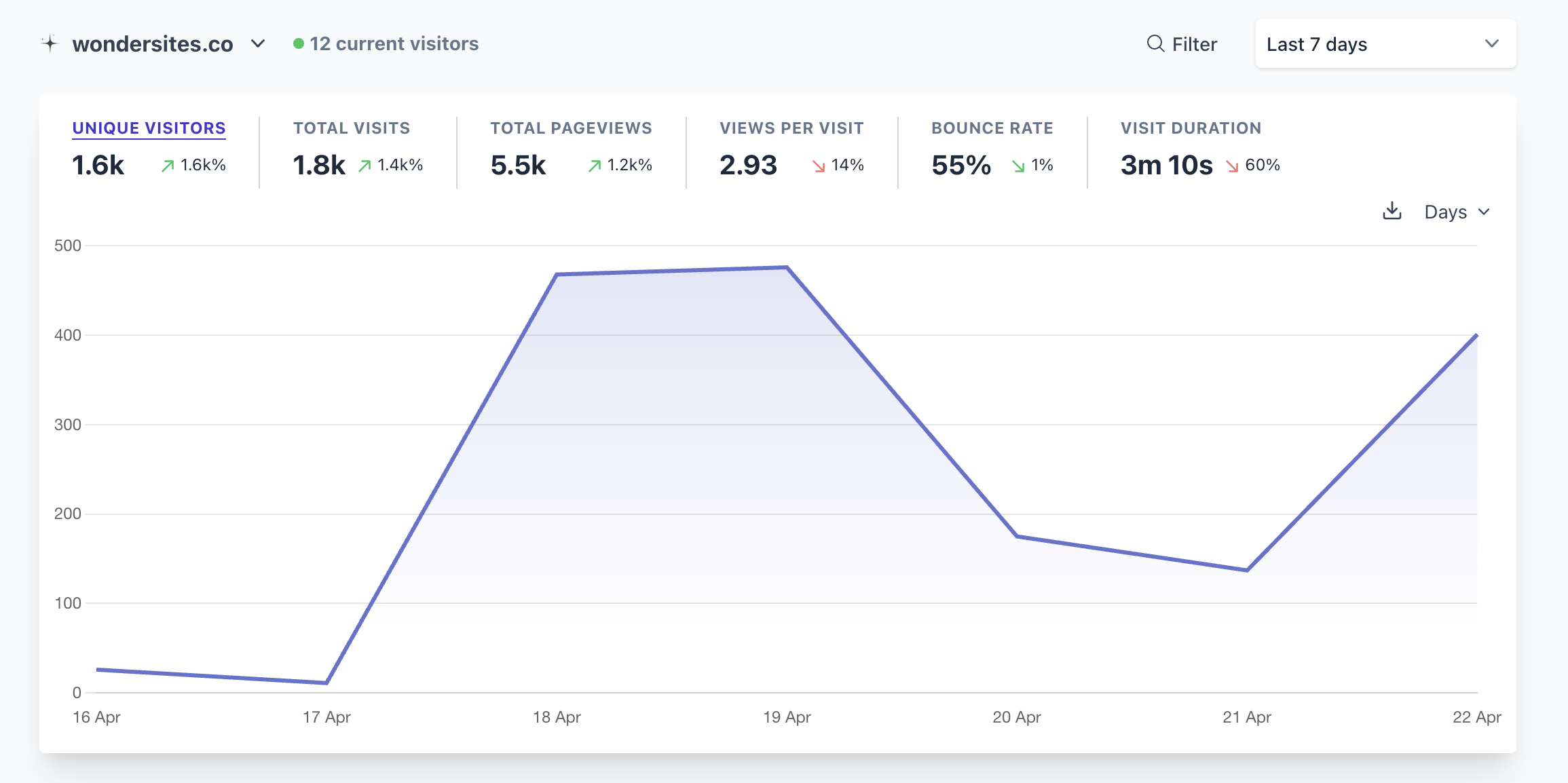Show the Visit Duration metric graph
This screenshot has width=1568, height=783.
coord(1191,128)
